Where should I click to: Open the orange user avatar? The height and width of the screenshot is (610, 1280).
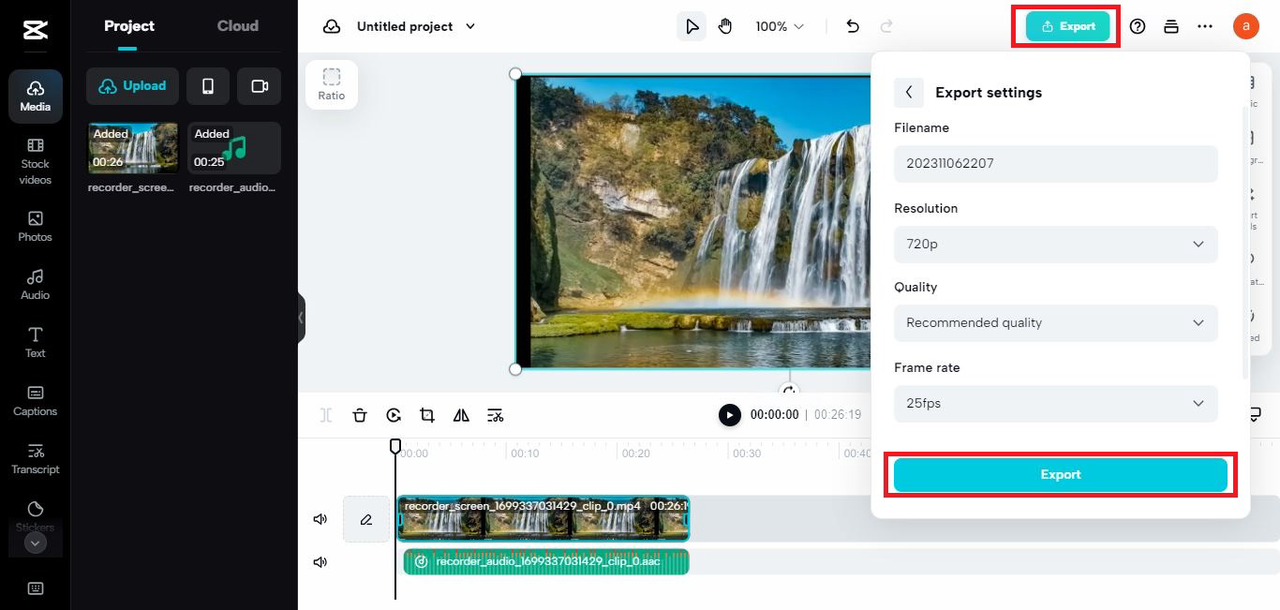[x=1245, y=27]
